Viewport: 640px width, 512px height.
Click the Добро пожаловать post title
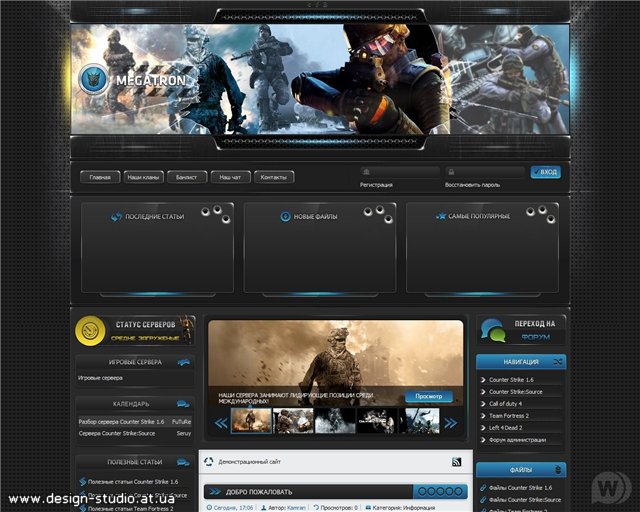coord(259,492)
